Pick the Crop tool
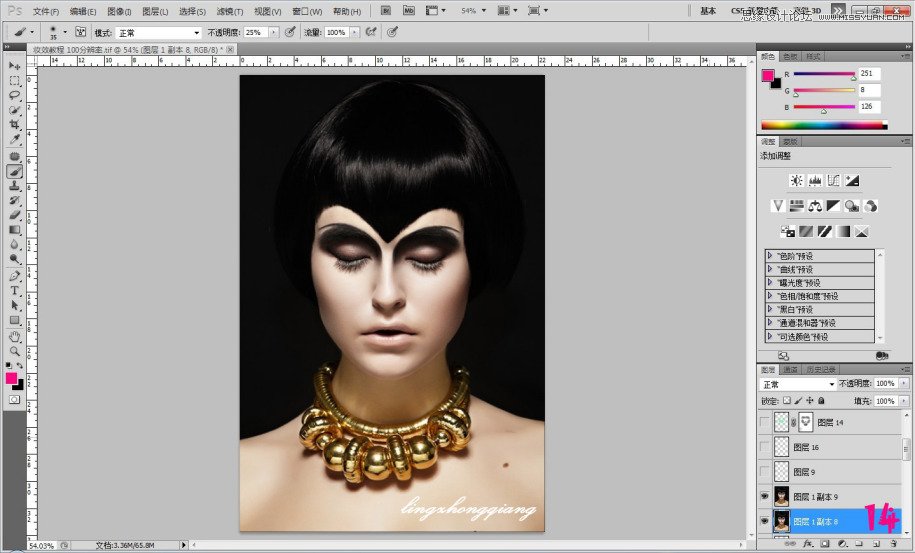915x553 pixels. coord(15,125)
